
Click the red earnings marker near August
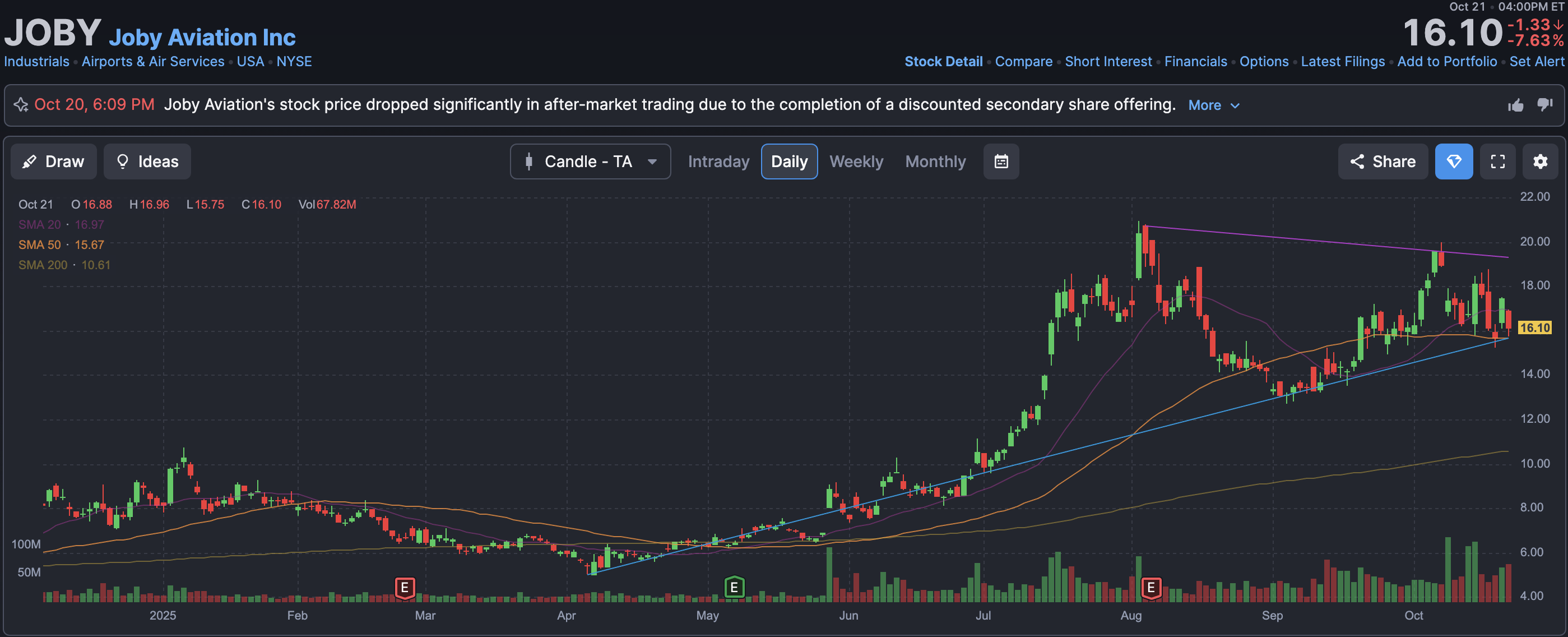[x=1151, y=588]
